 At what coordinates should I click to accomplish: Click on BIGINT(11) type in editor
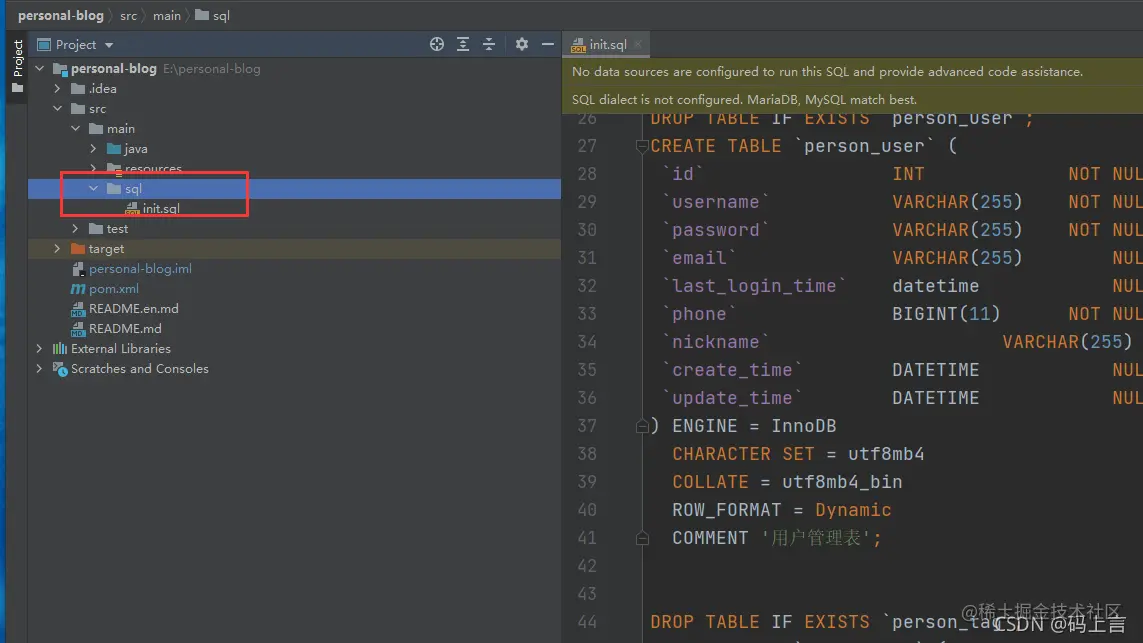(946, 314)
